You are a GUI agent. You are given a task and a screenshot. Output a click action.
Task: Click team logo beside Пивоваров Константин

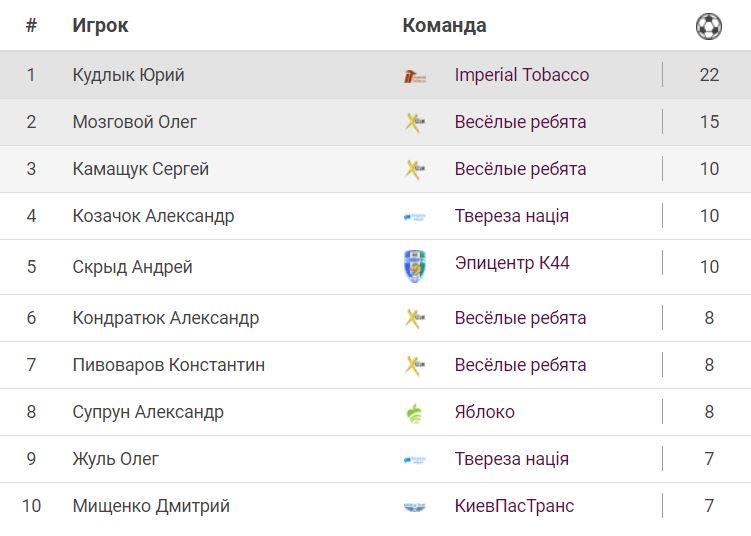tap(414, 365)
